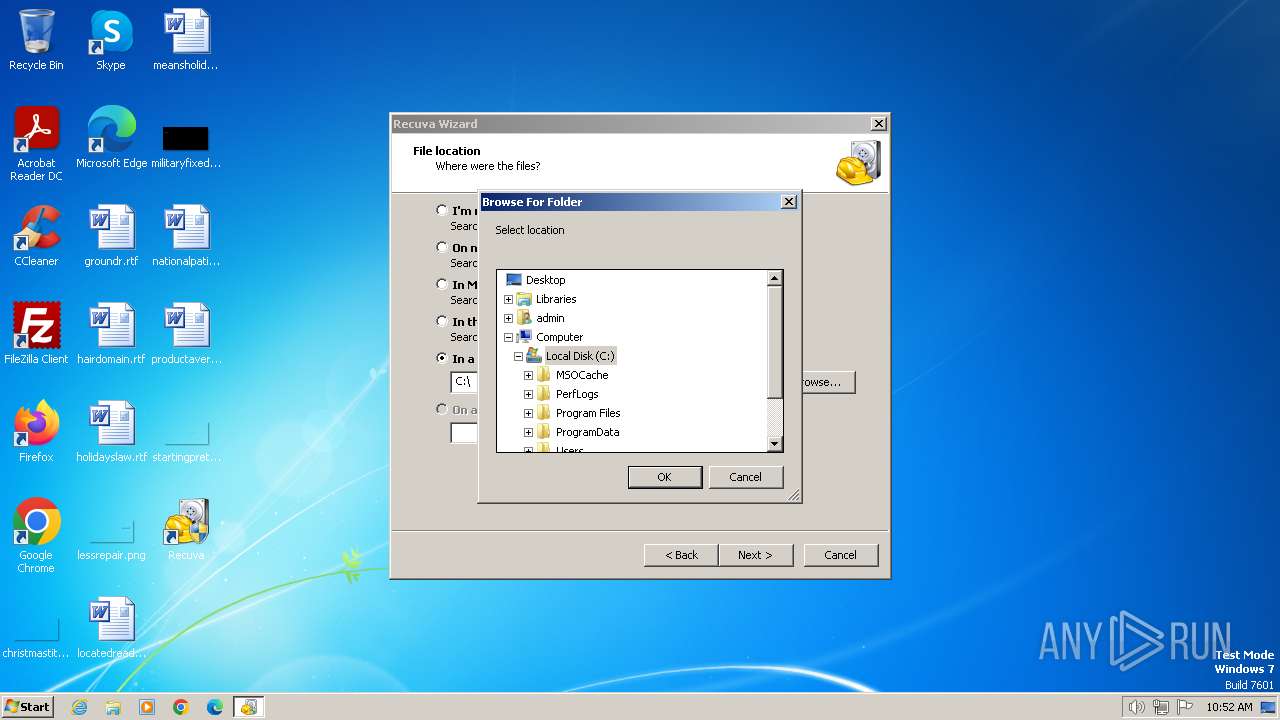Expand the PerfLogs folder node

click(x=528, y=394)
